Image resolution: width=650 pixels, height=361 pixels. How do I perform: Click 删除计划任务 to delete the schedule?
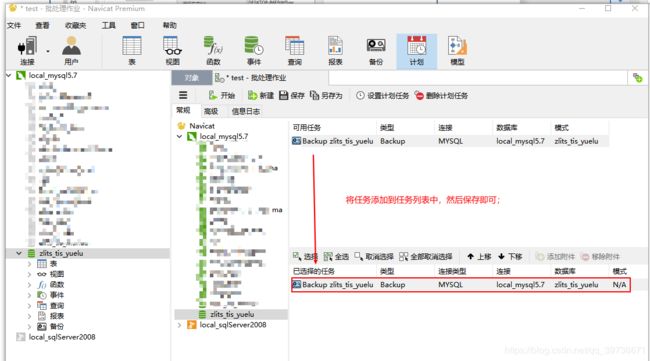click(441, 96)
